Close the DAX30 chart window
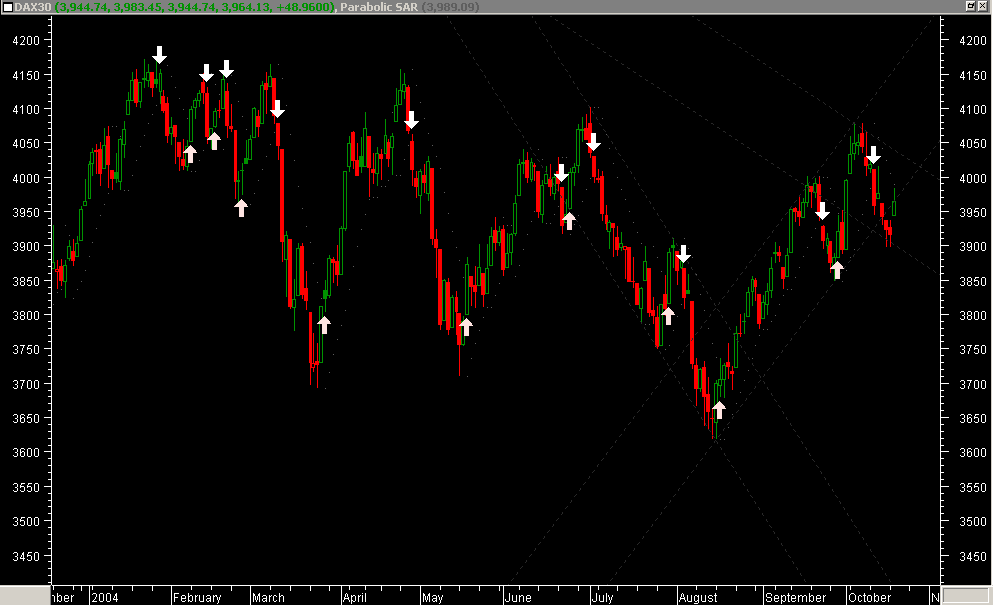Viewport: 993px width, 605px height. [x=982, y=6]
